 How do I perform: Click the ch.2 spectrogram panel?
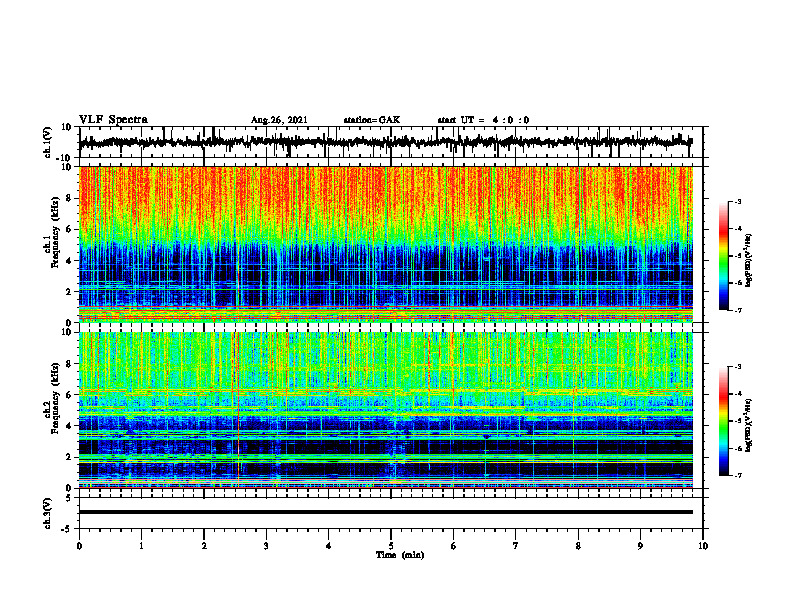click(x=386, y=410)
